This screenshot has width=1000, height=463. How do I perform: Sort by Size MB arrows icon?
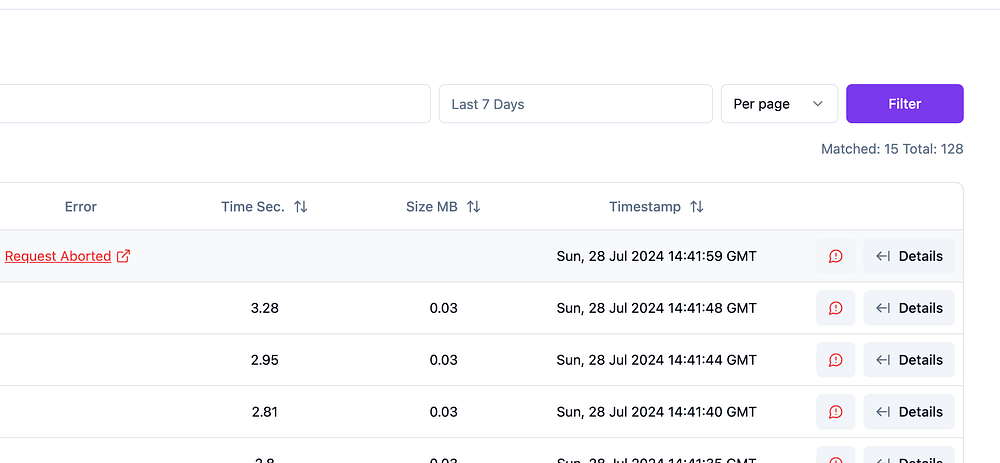click(474, 207)
